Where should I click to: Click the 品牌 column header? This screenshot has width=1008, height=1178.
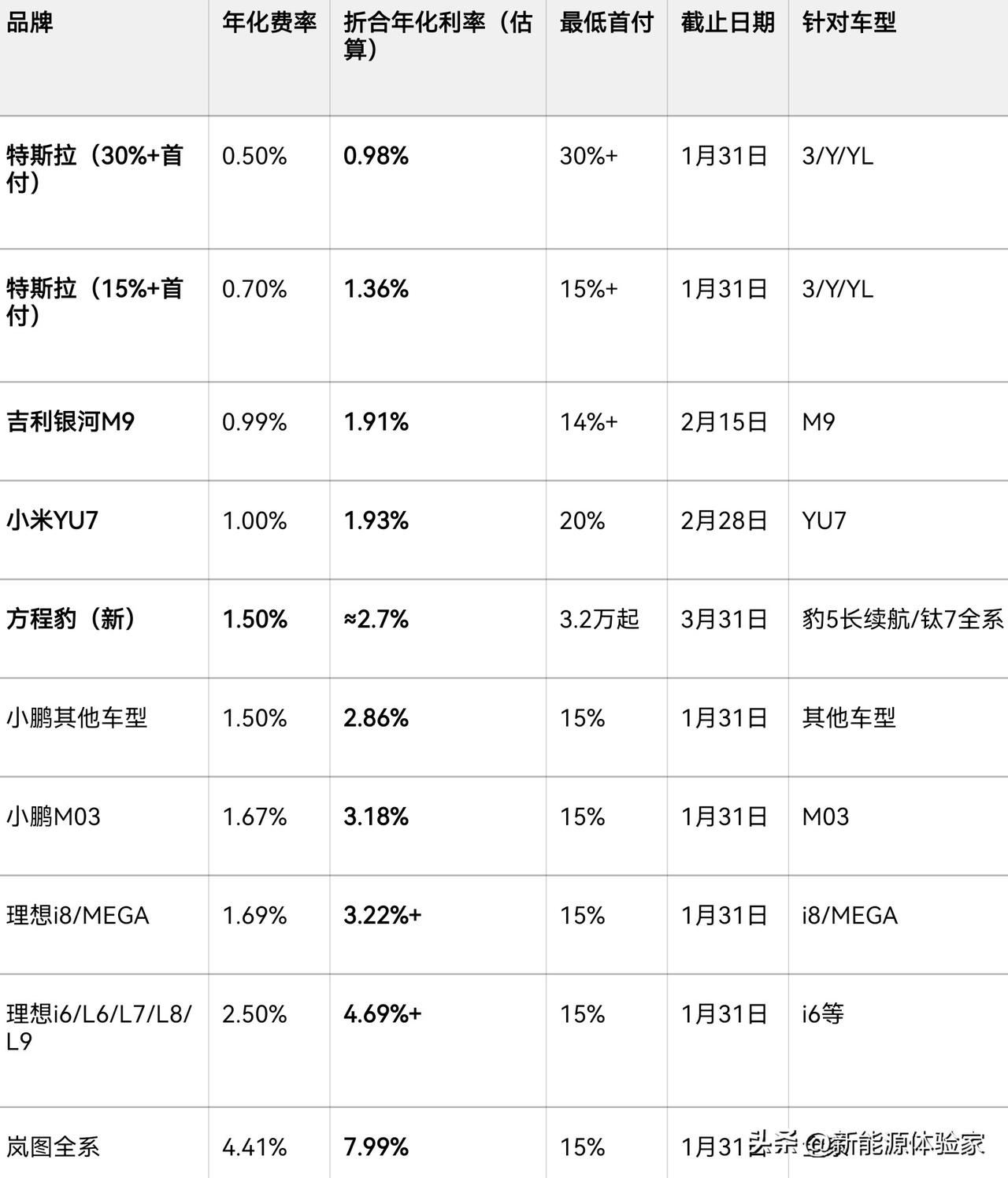[x=30, y=23]
